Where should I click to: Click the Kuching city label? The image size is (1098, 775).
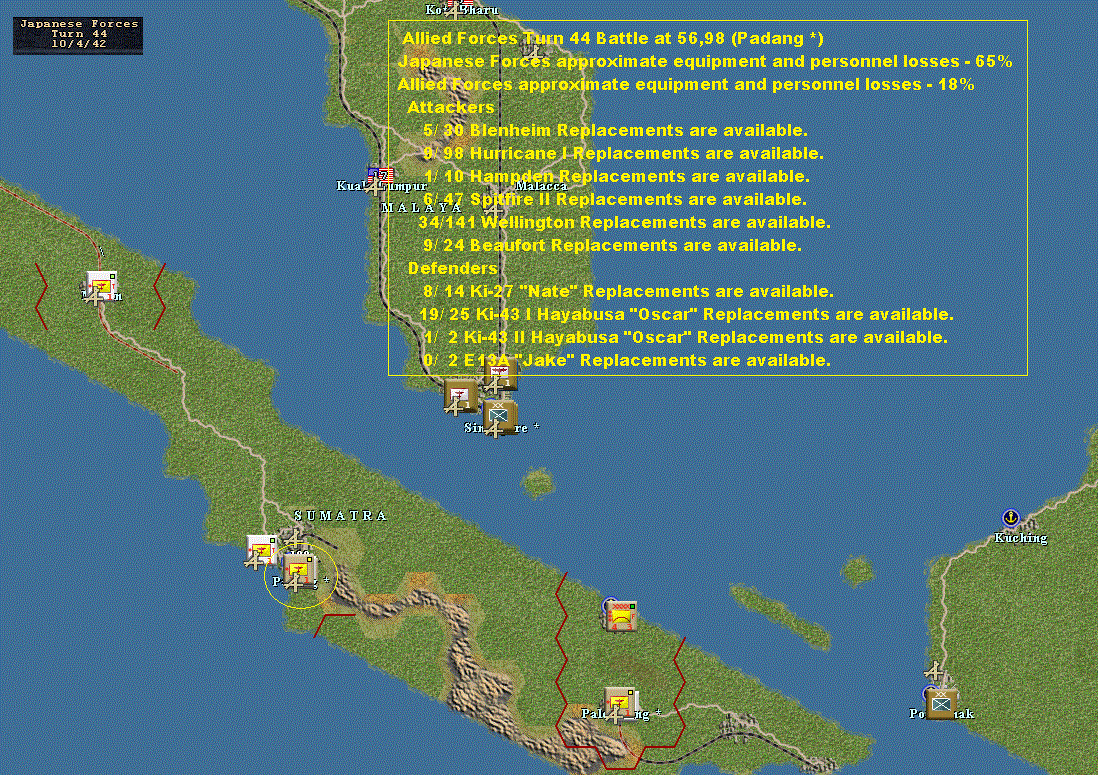click(1021, 538)
